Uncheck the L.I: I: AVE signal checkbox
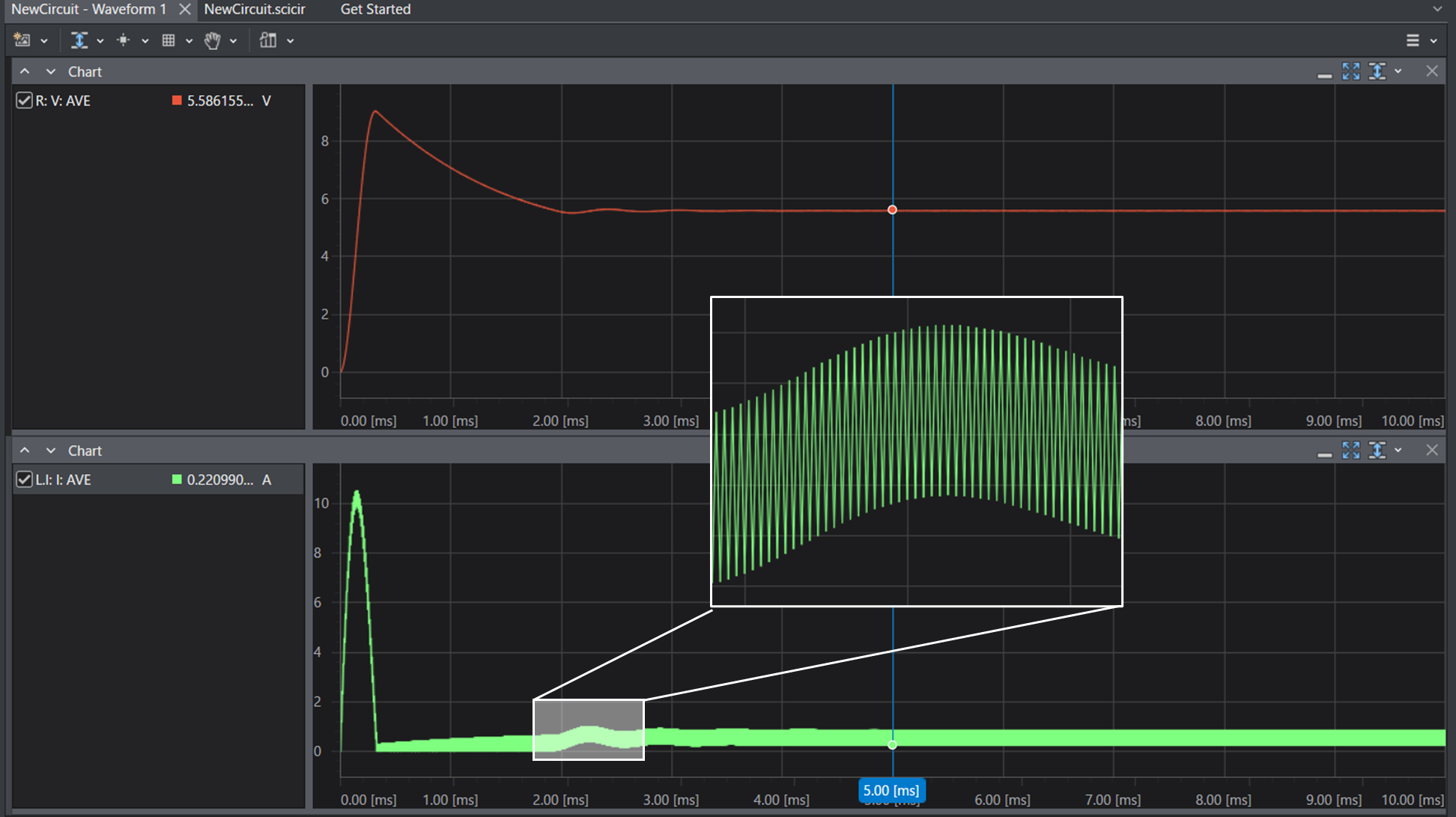Screen dimensions: 1456x817 (24, 479)
